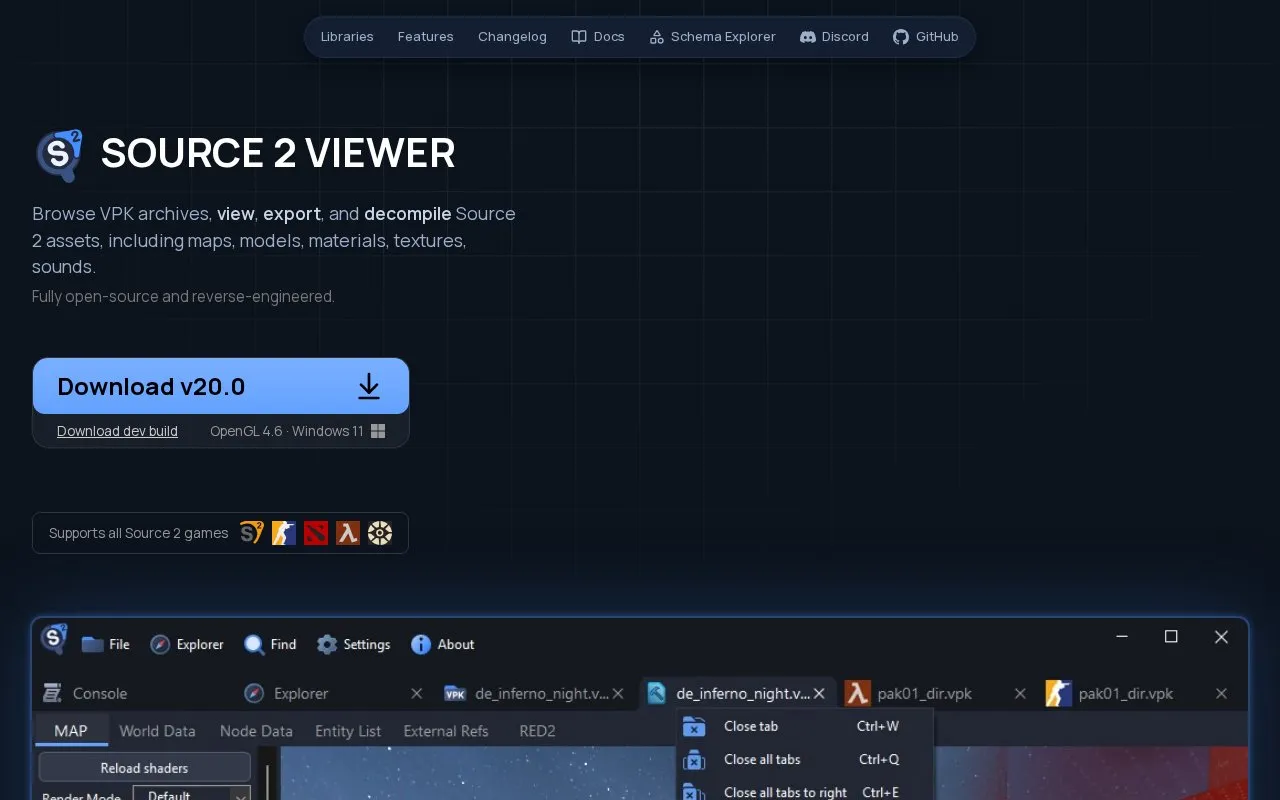Click the download arrow icon
Viewport: 1280px width, 800px height.
(x=369, y=386)
